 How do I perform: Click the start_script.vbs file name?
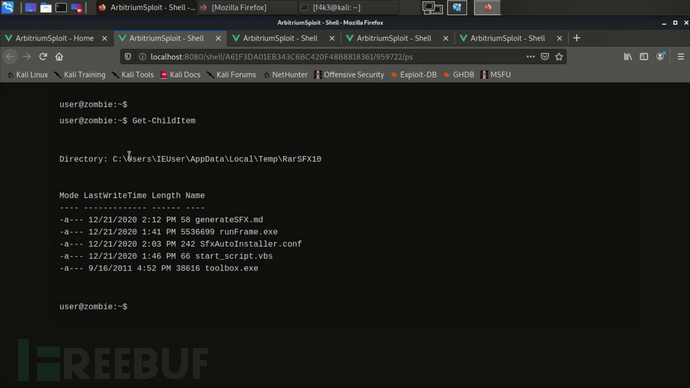coord(234,256)
